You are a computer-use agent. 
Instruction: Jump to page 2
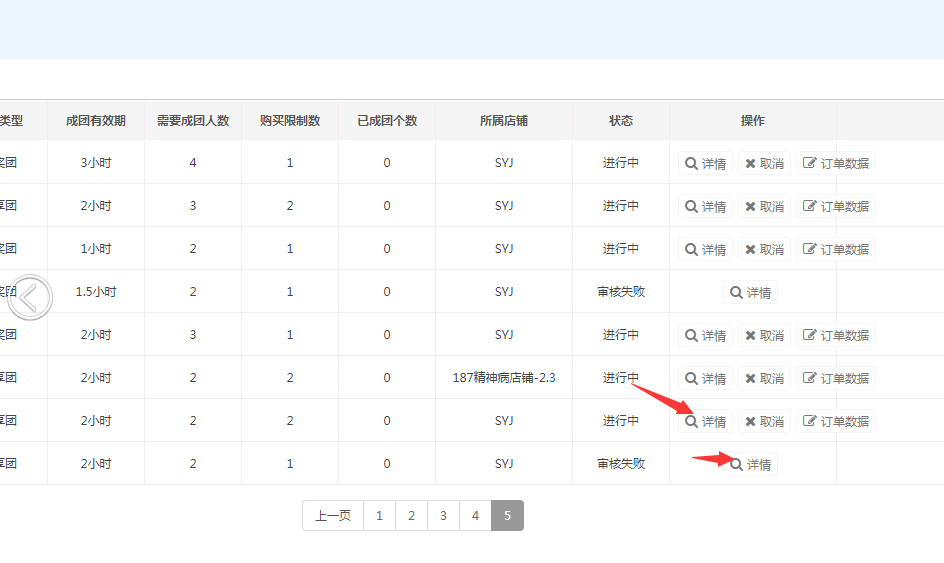411,516
